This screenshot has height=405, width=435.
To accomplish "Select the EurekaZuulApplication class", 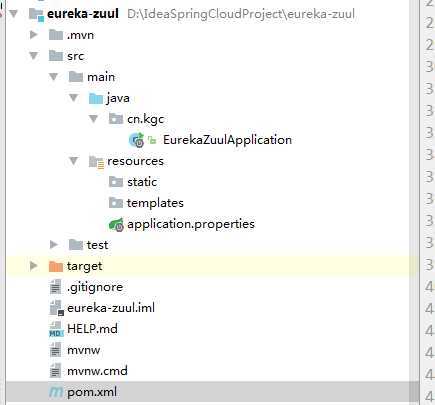I will [x=227, y=140].
